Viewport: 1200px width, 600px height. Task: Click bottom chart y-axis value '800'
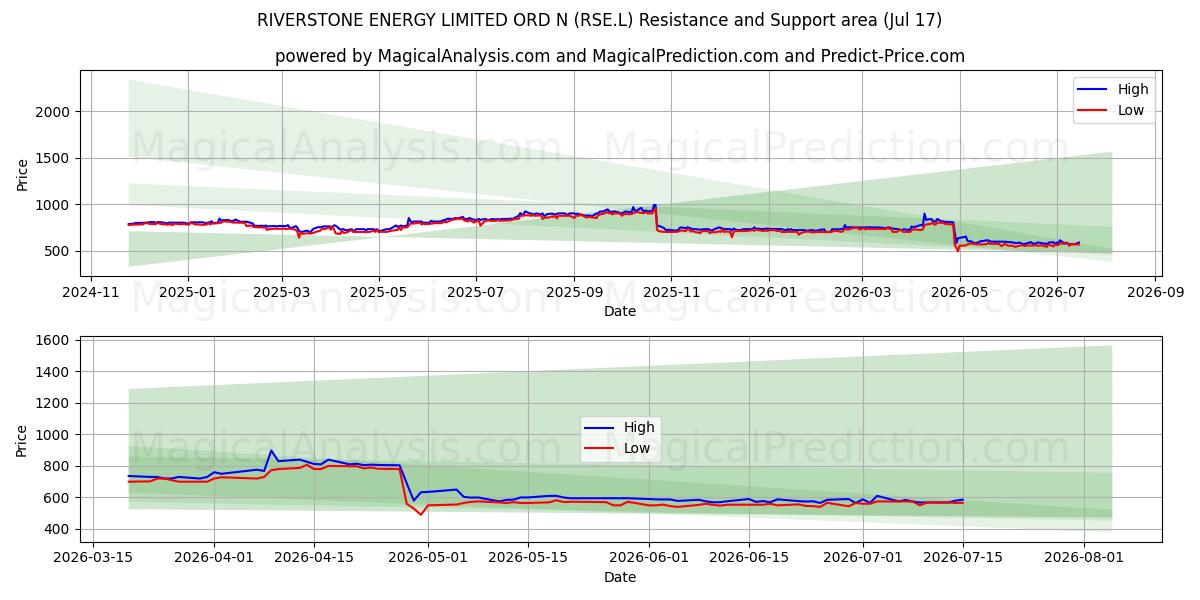[58, 466]
